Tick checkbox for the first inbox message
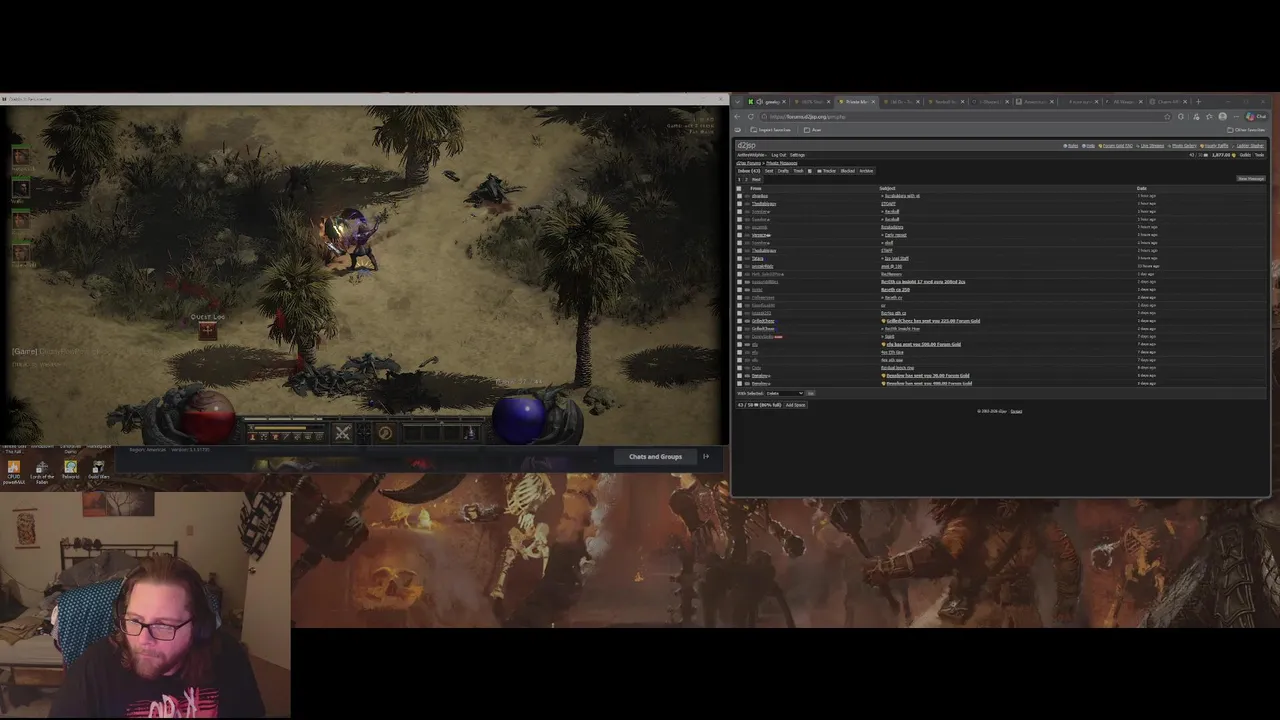 (x=739, y=195)
